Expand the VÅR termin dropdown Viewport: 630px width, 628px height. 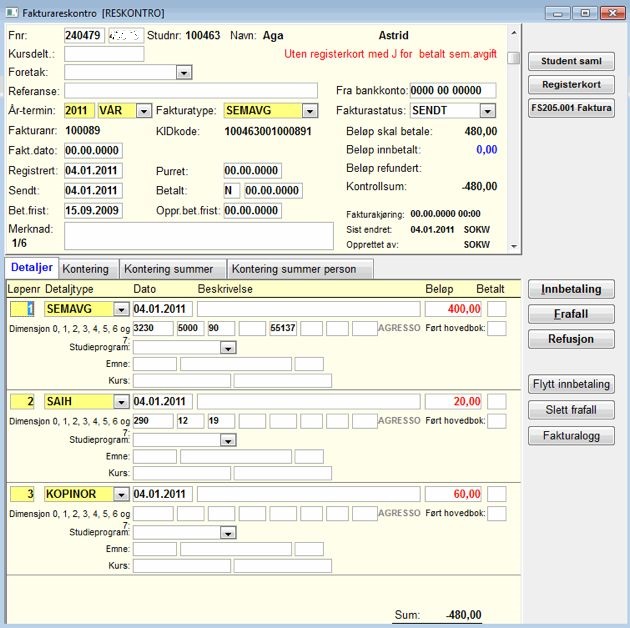[144, 110]
